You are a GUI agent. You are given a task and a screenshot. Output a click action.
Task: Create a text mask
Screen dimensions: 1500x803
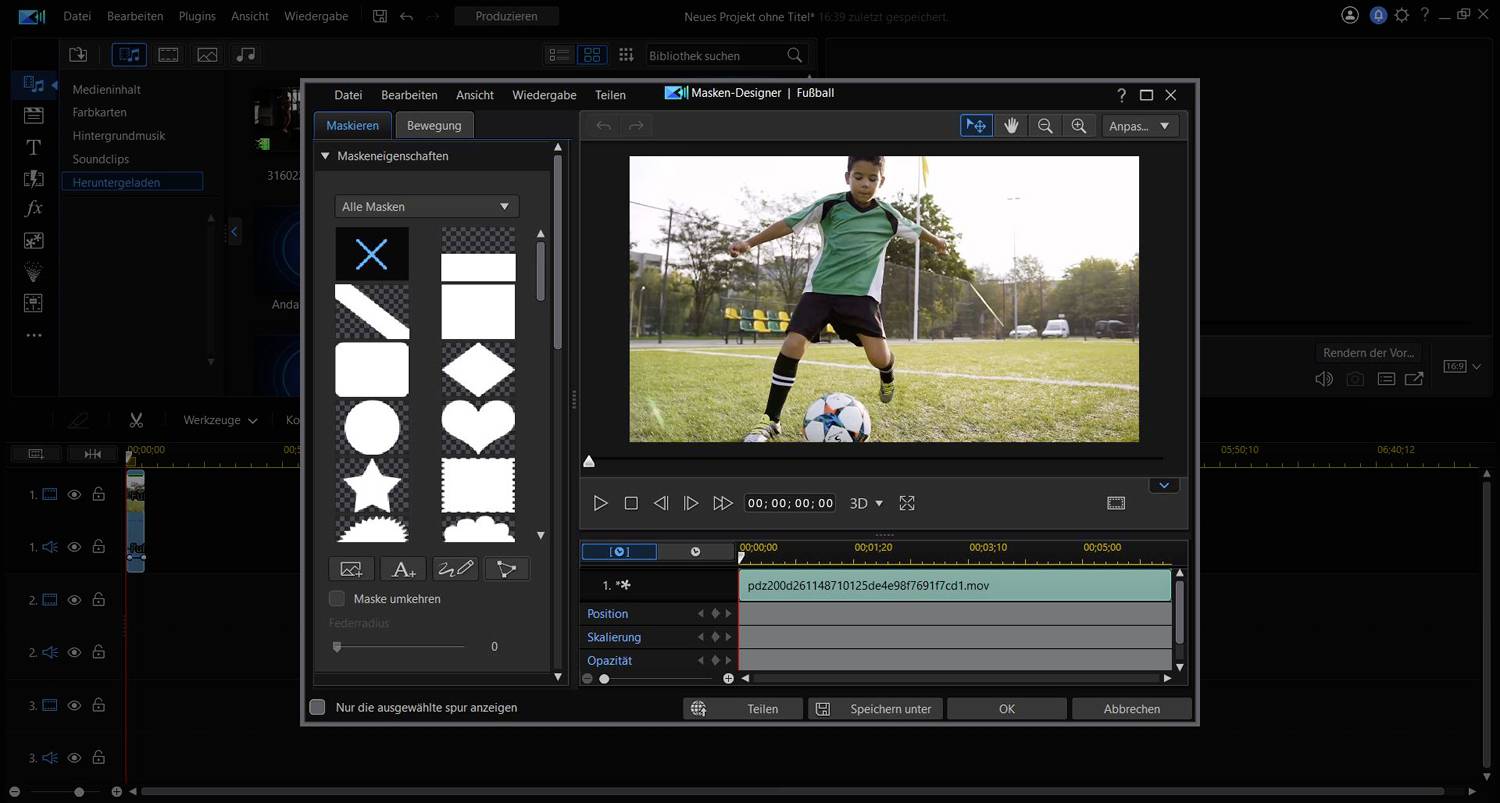coord(403,568)
